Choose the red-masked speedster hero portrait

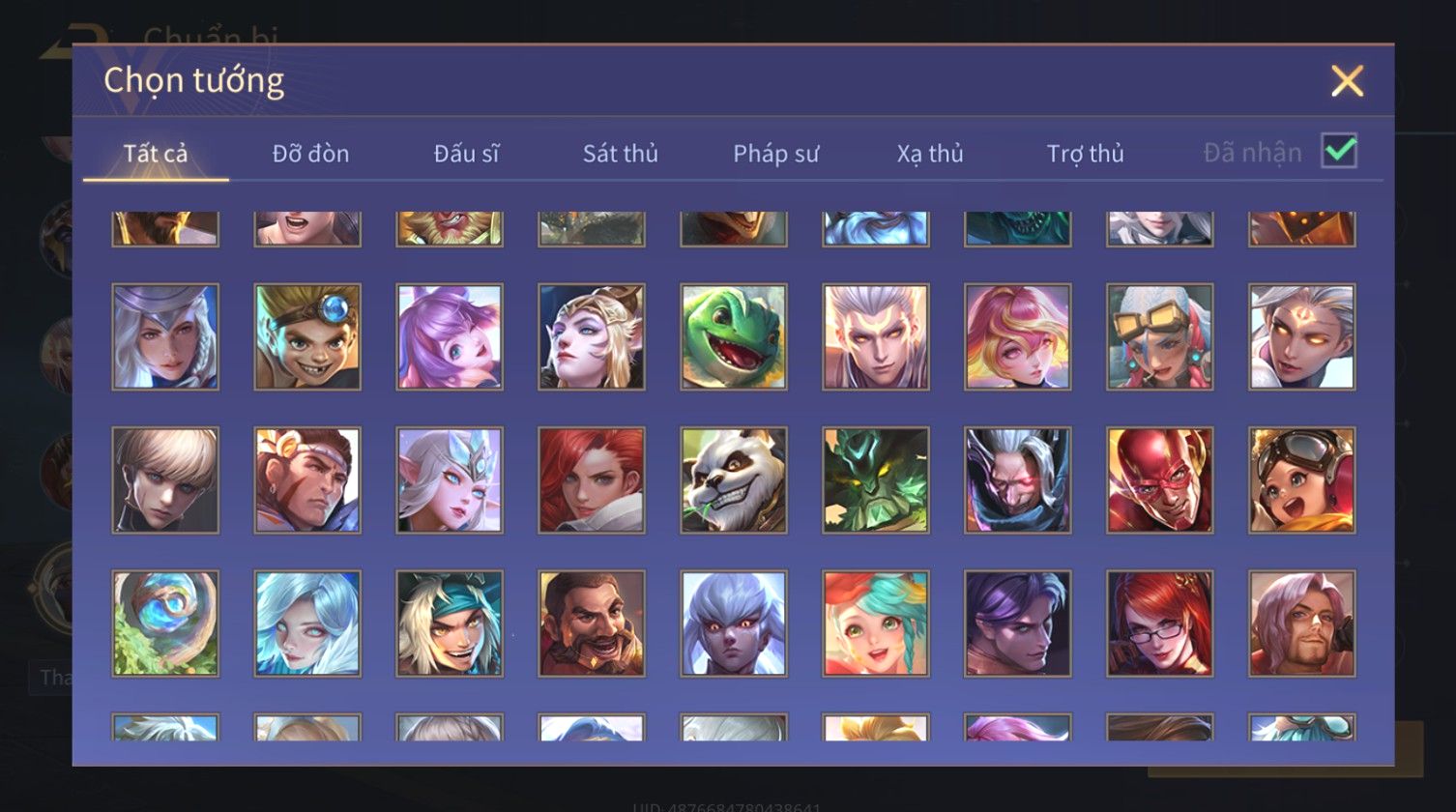(1160, 480)
